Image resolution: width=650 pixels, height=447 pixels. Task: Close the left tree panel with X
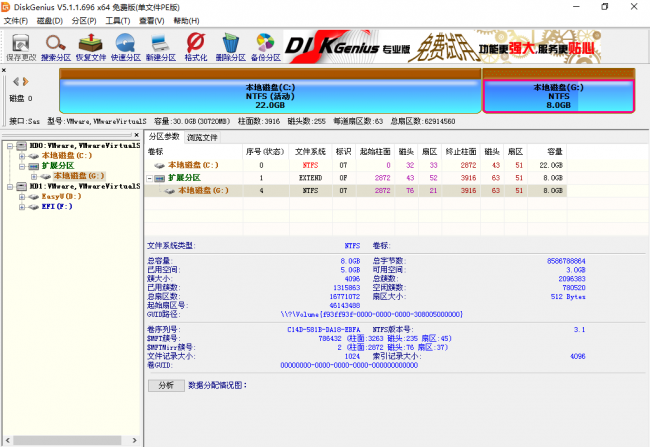pos(136,135)
